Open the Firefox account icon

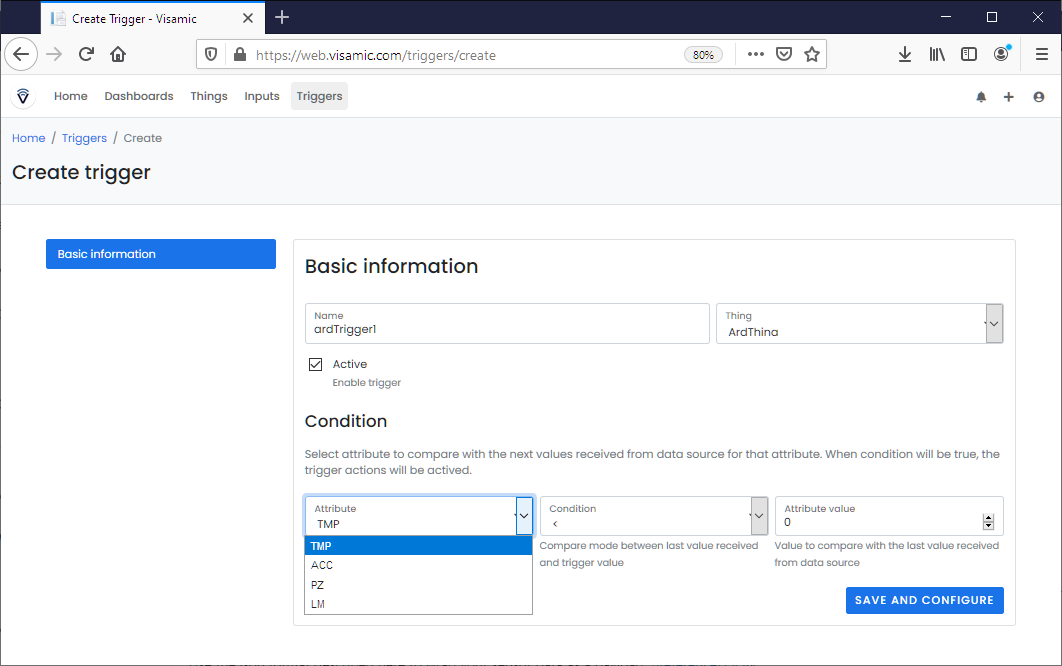1002,54
